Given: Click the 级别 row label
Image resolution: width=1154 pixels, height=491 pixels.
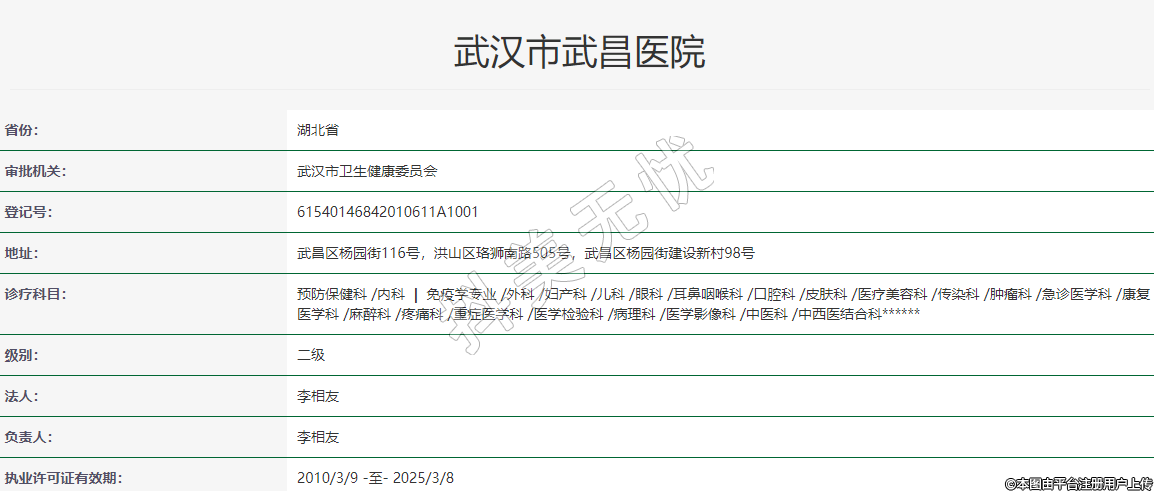Looking at the screenshot, I should 21,355.
